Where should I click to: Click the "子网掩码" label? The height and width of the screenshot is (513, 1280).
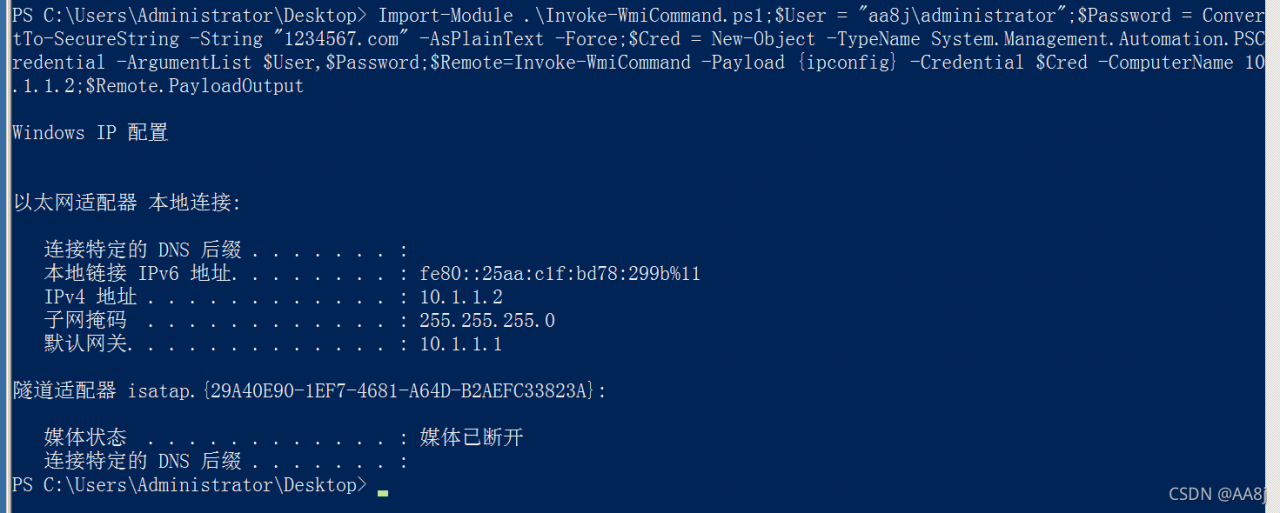85,321
